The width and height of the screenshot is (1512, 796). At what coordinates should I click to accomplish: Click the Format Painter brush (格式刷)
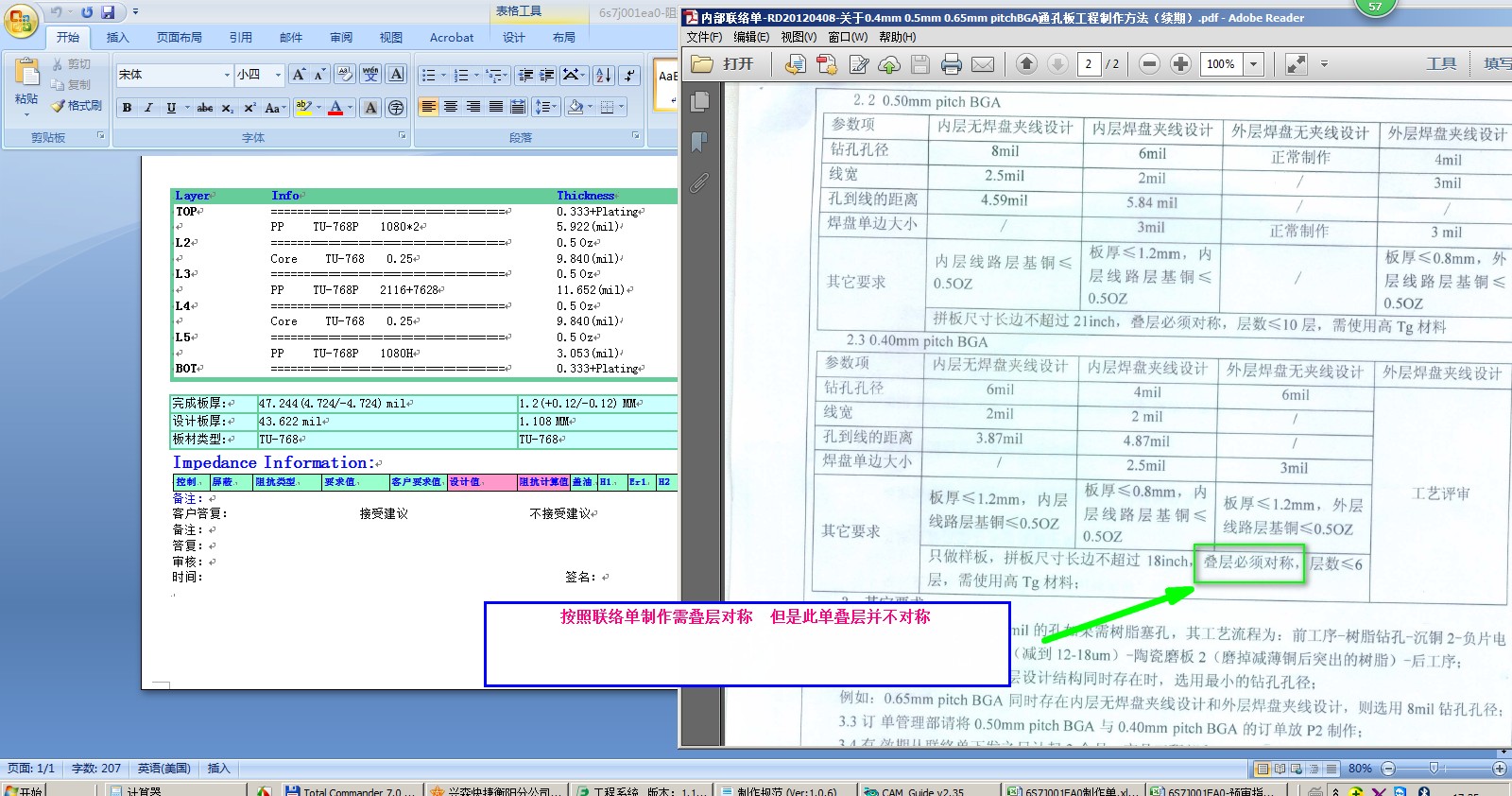tap(76, 106)
